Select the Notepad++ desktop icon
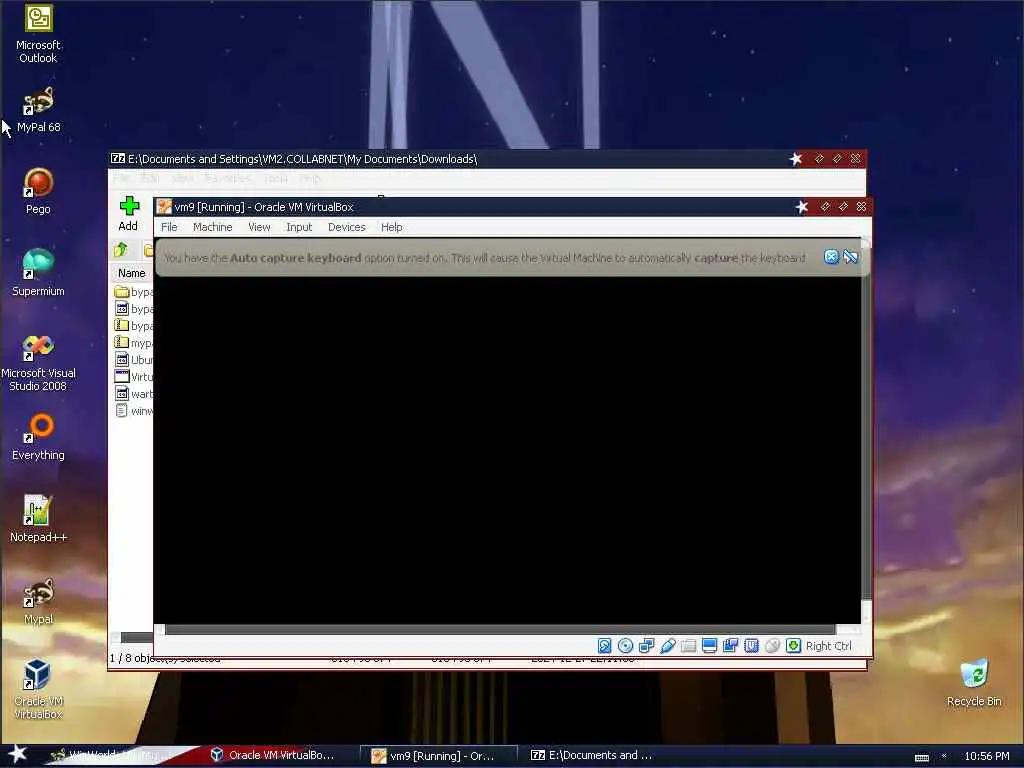 point(38,519)
